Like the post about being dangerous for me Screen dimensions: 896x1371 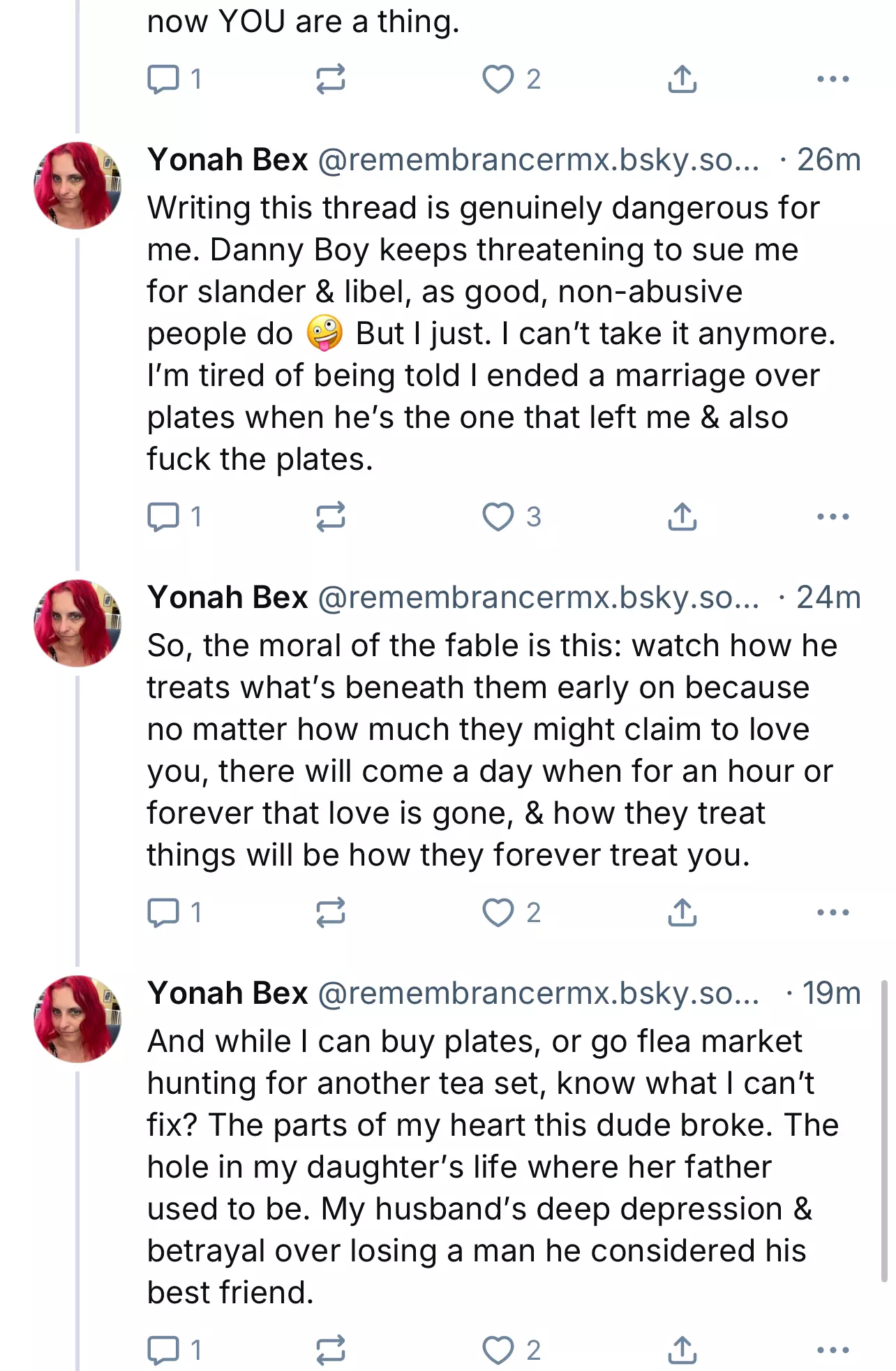tap(498, 517)
